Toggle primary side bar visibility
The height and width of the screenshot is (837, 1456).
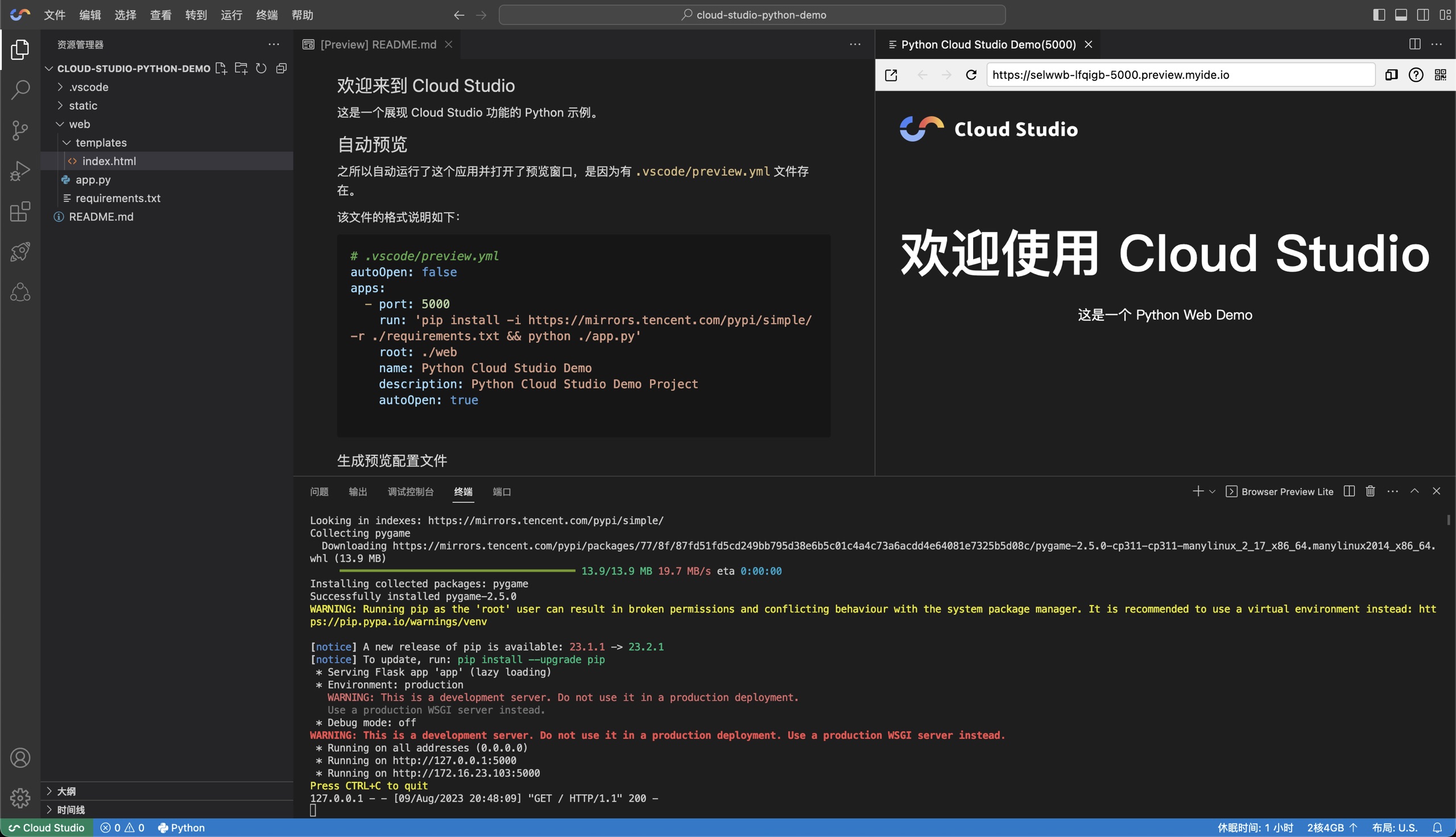coord(1379,15)
